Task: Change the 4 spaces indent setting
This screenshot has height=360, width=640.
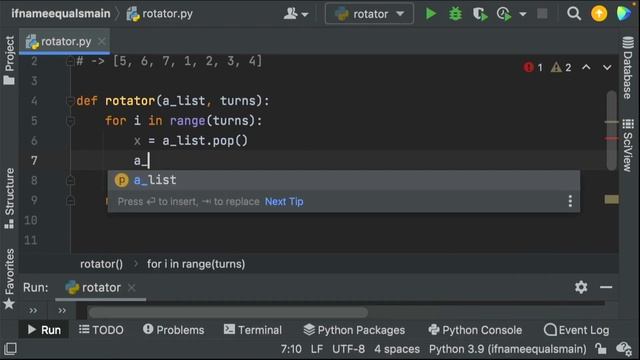Action: [397, 349]
